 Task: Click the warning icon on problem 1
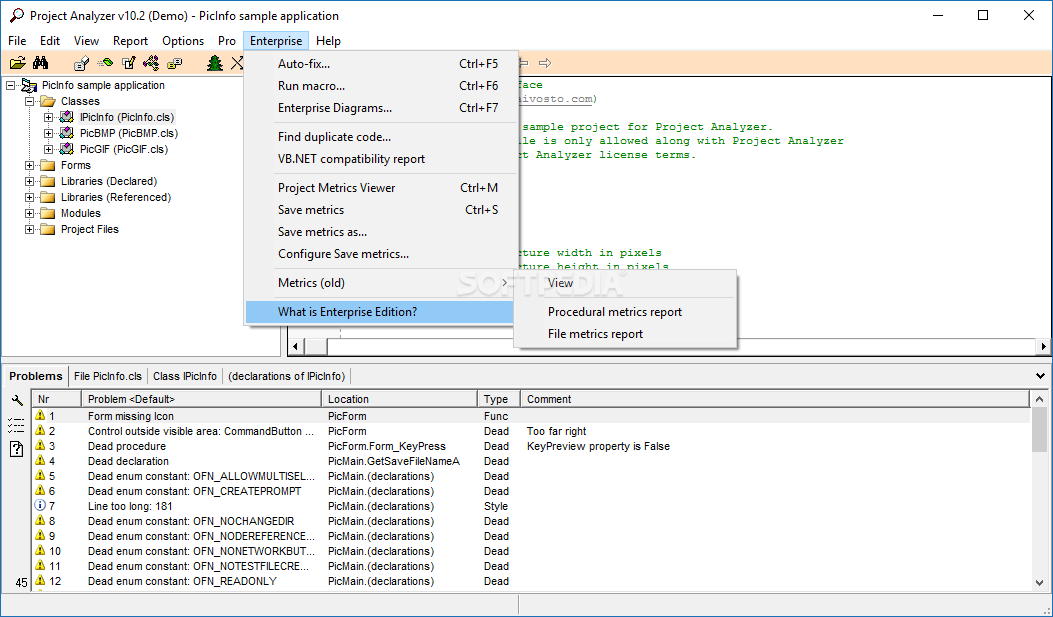[40, 416]
